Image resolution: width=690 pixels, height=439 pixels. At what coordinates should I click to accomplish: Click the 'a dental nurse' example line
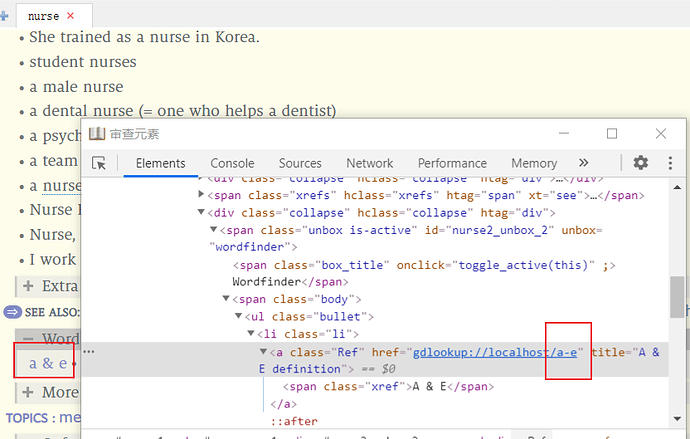183,111
